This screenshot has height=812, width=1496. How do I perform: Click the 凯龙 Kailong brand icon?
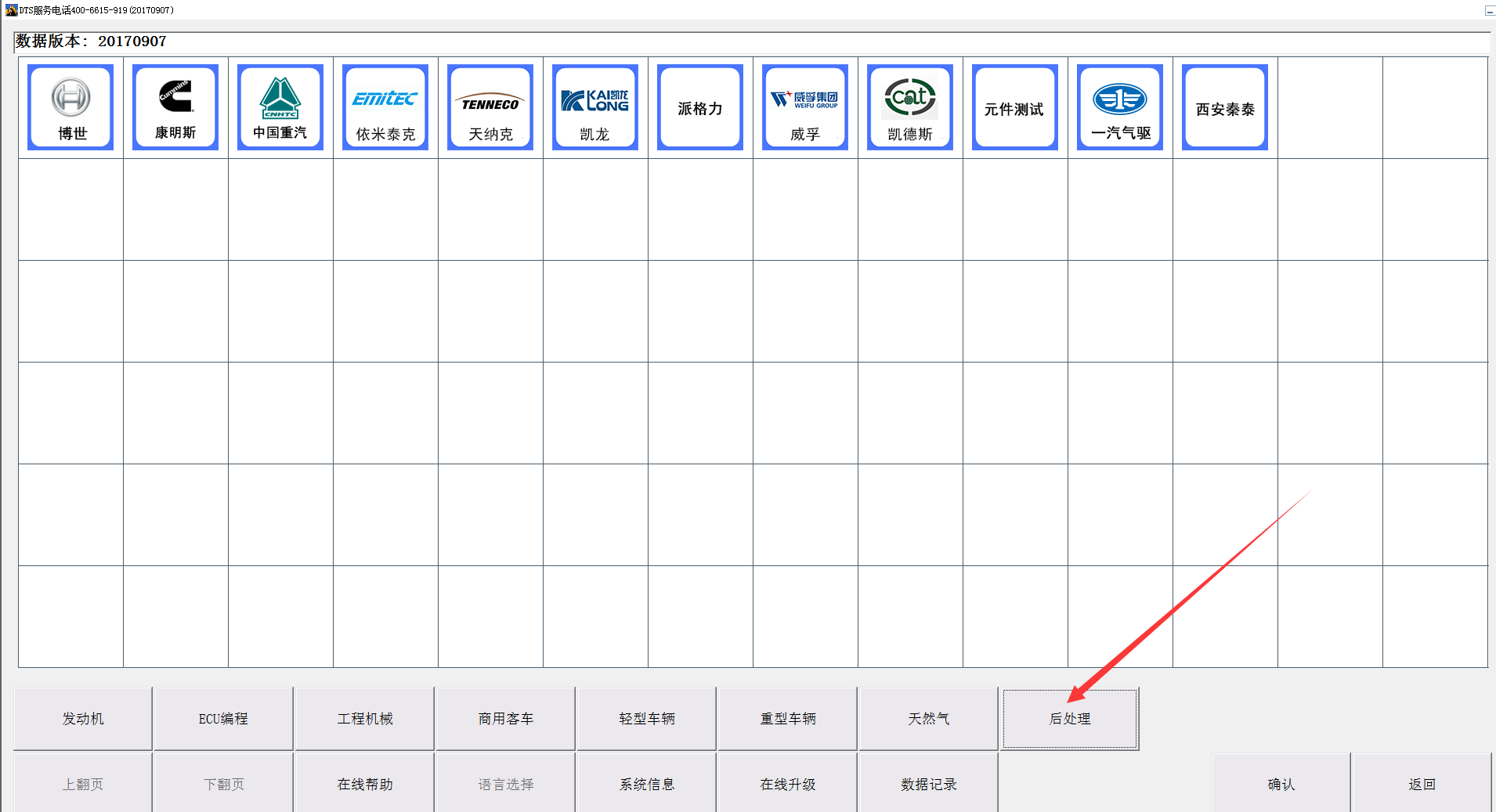595,107
